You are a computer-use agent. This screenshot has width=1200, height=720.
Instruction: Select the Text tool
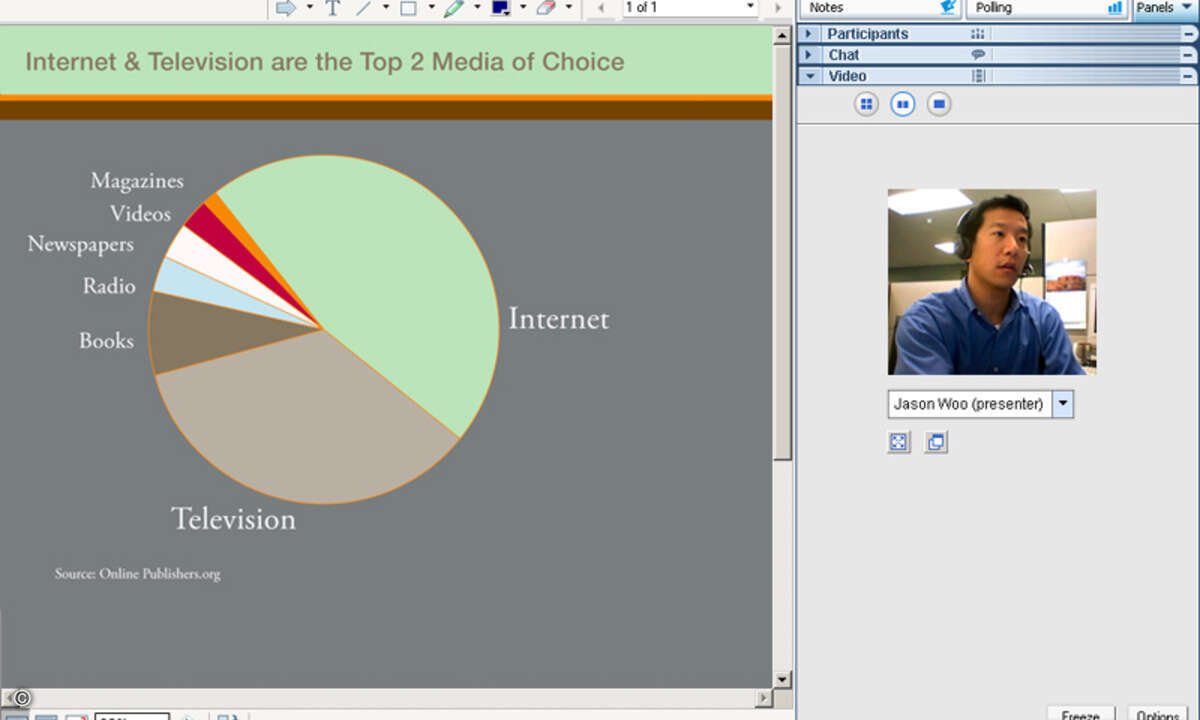(x=333, y=8)
